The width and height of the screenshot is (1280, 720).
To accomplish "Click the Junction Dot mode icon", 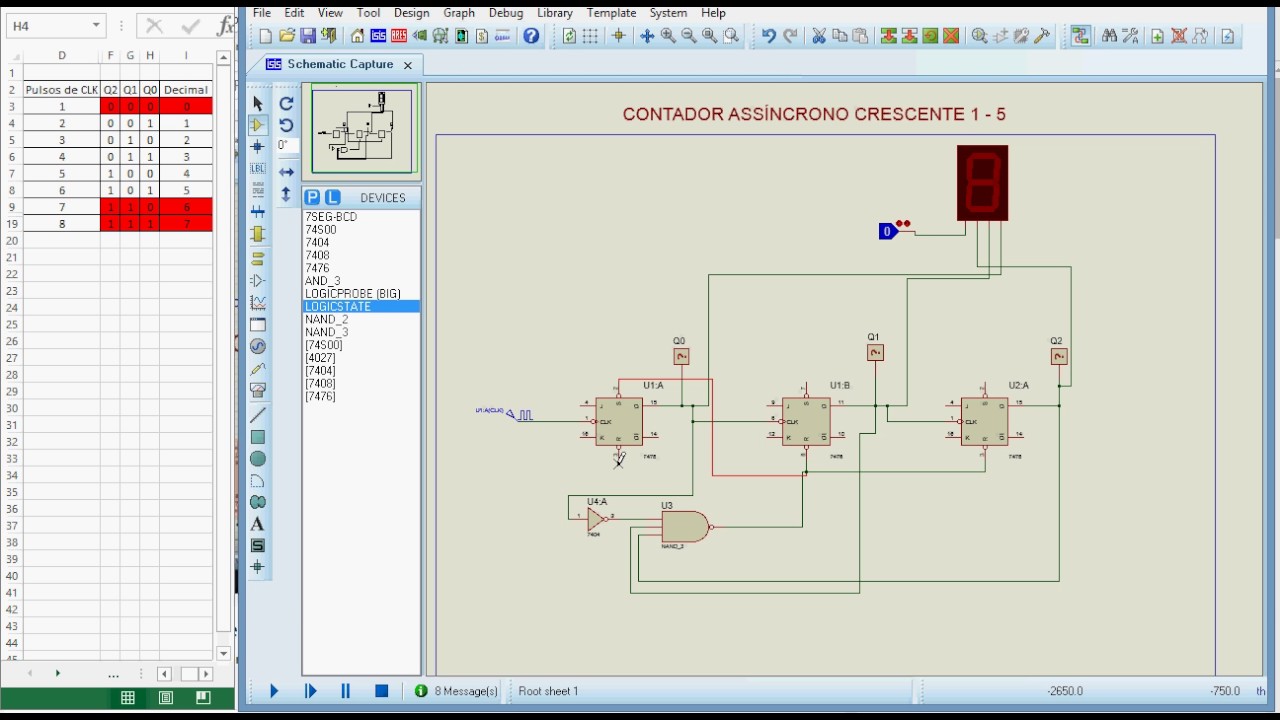I will [x=258, y=147].
